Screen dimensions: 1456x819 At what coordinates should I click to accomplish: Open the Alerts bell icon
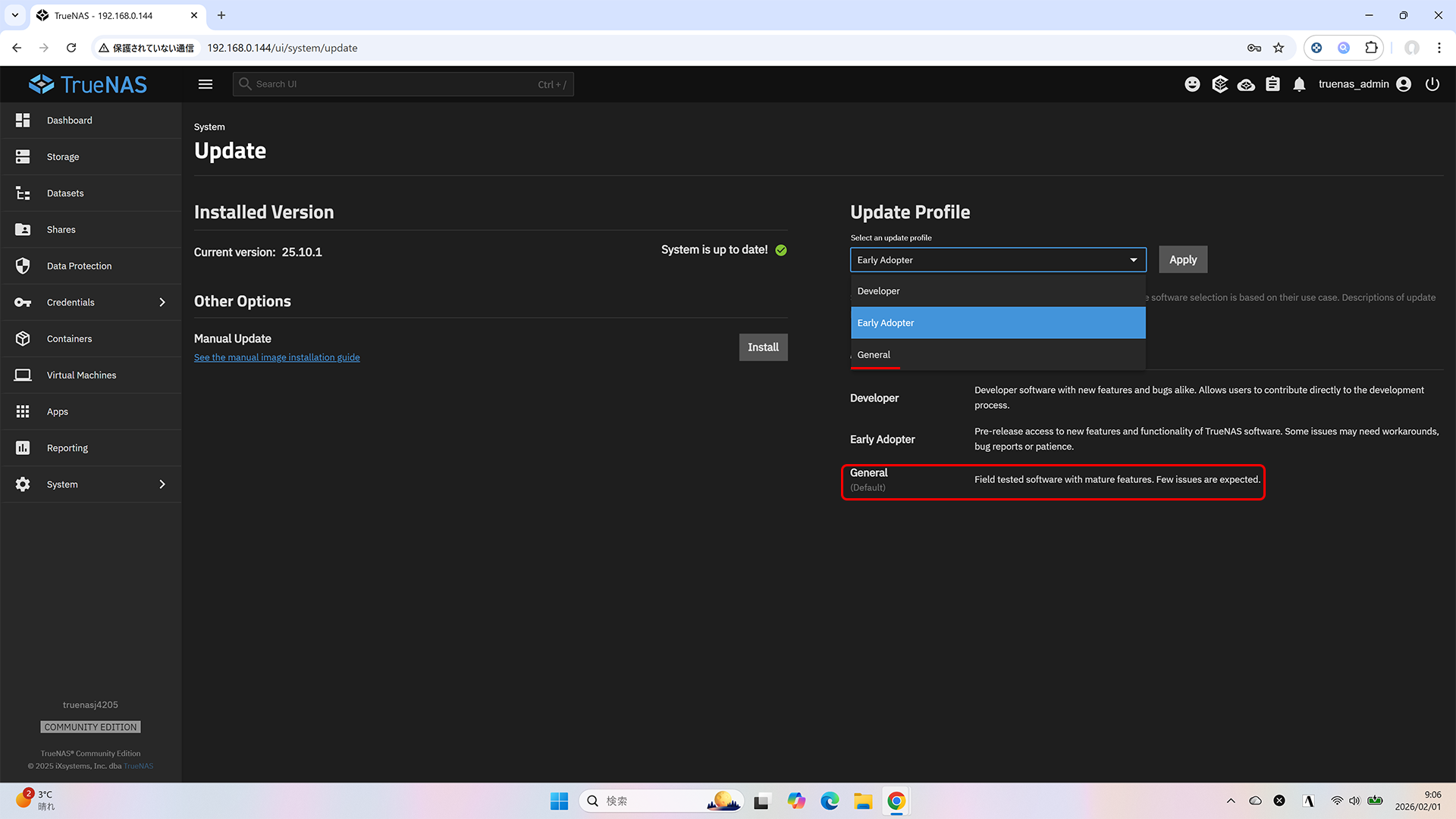coord(1299,84)
